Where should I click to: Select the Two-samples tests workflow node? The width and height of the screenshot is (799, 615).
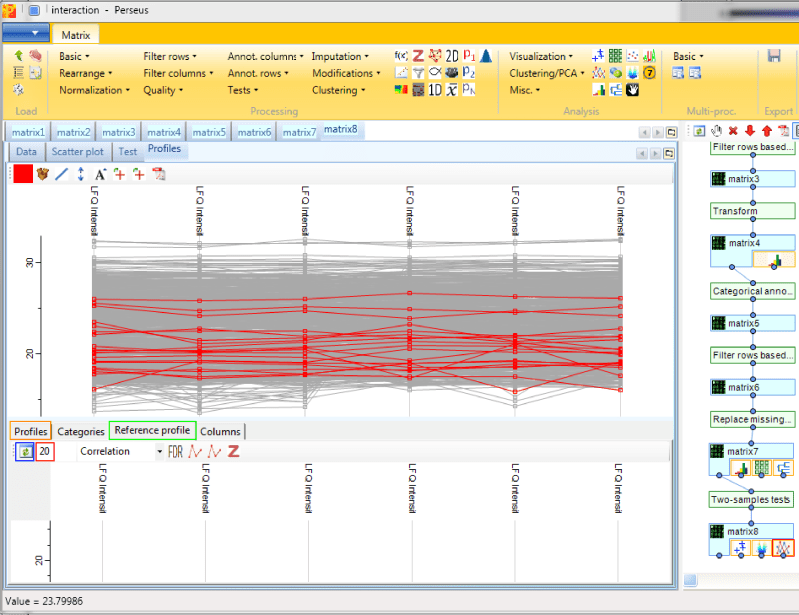(x=751, y=499)
